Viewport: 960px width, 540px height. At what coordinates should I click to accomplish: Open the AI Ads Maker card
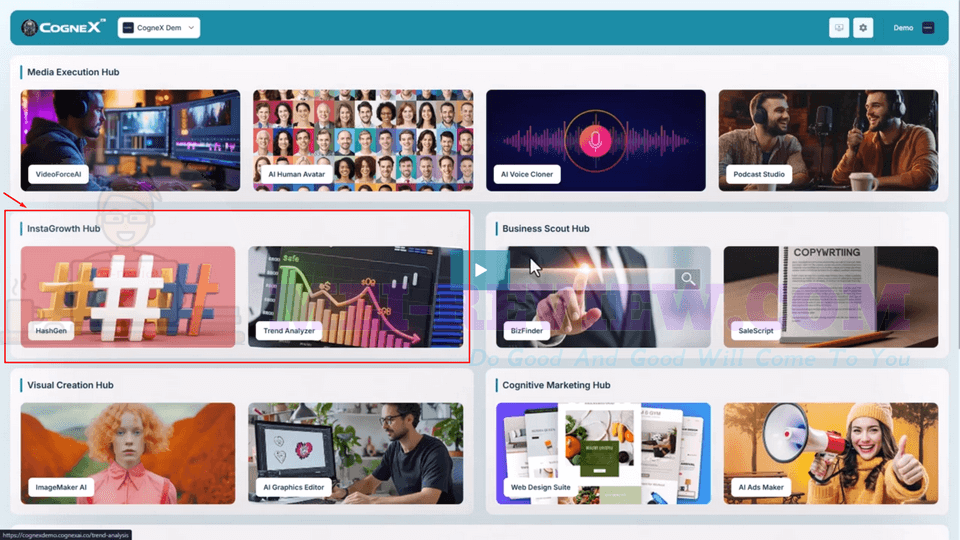click(x=831, y=454)
